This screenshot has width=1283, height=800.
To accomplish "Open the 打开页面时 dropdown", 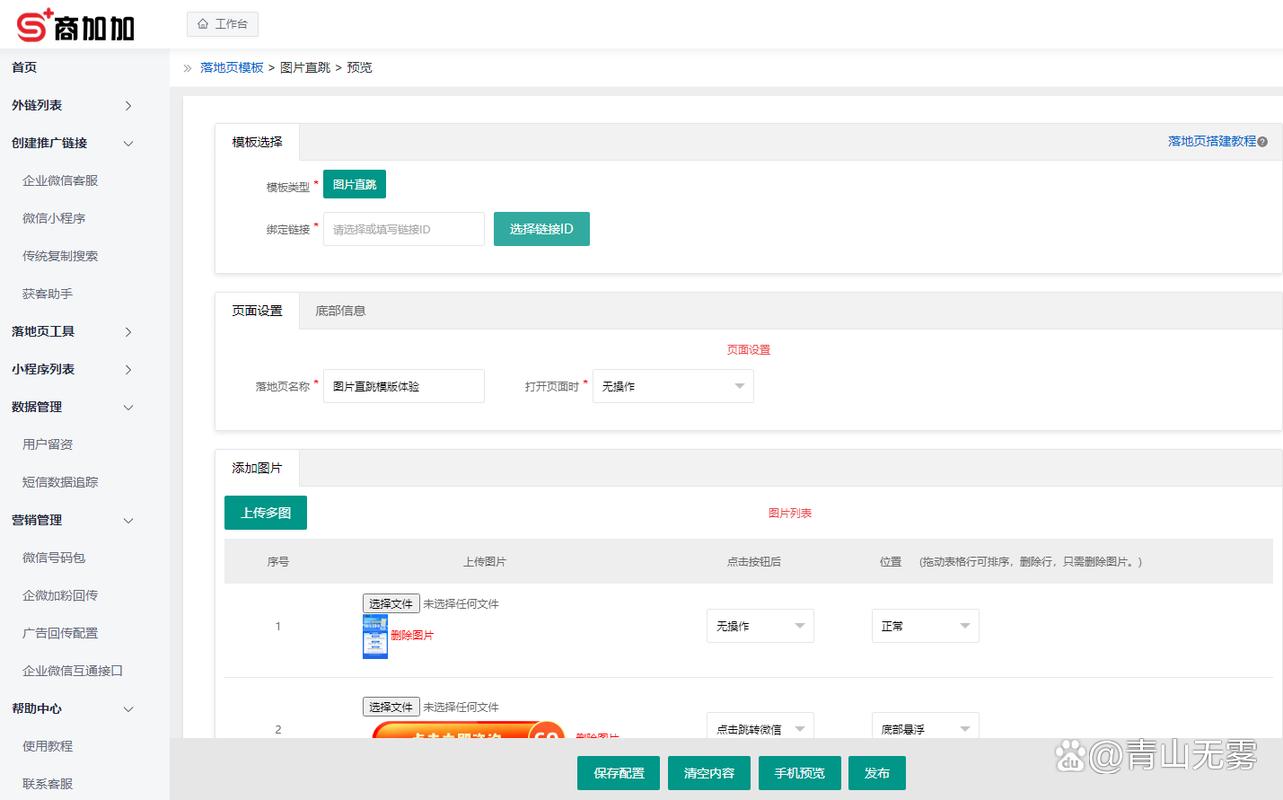I will coord(673,386).
